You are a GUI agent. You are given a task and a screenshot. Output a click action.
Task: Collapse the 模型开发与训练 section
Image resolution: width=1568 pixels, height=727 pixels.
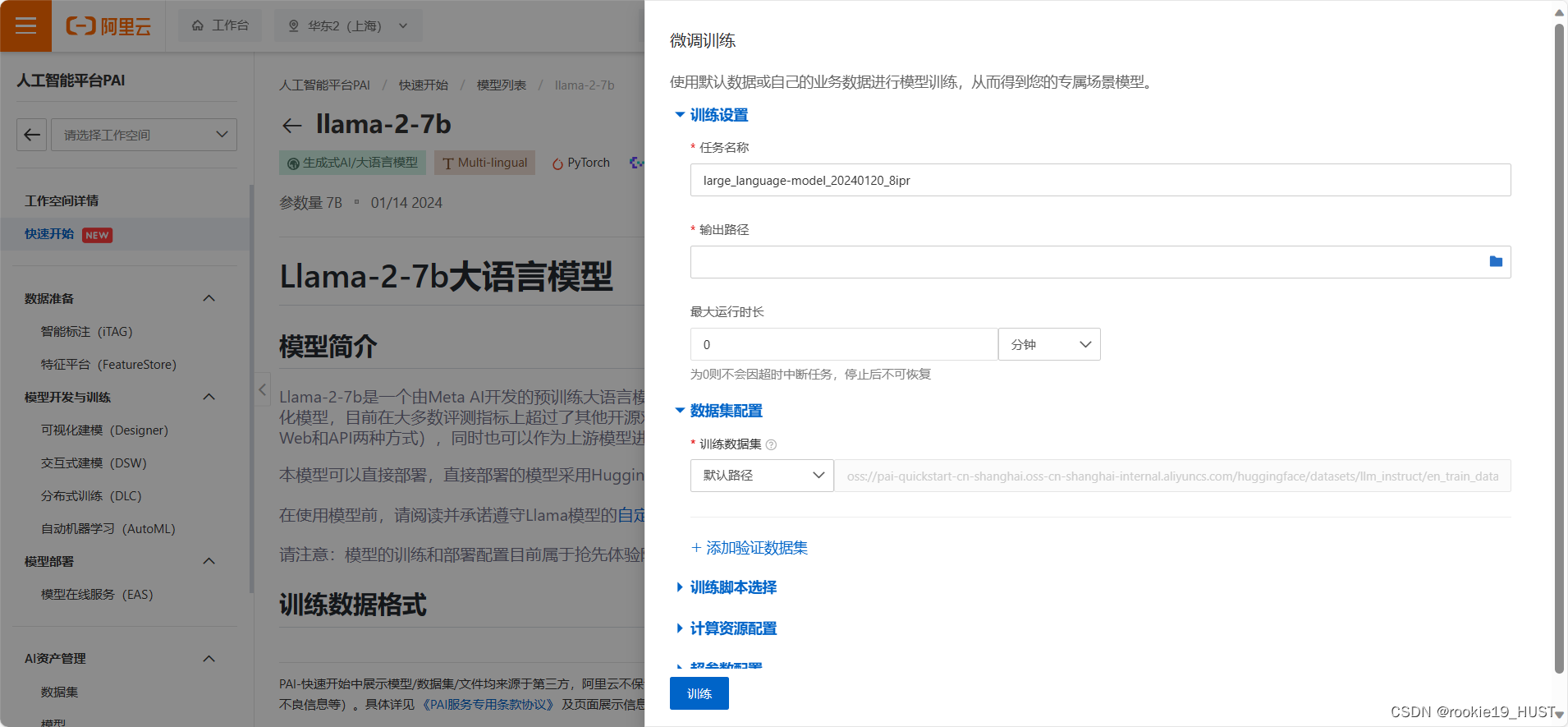[x=209, y=397]
